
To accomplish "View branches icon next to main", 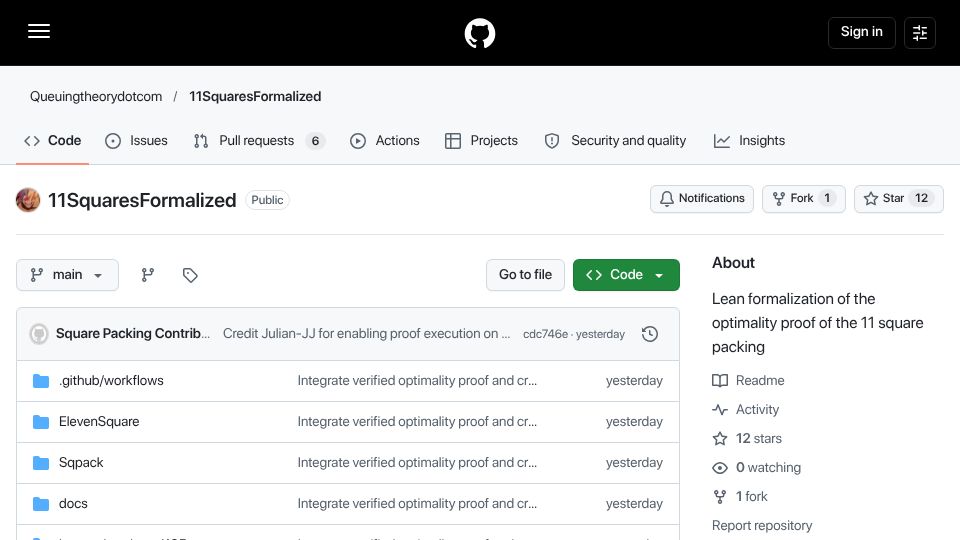I will [x=148, y=275].
